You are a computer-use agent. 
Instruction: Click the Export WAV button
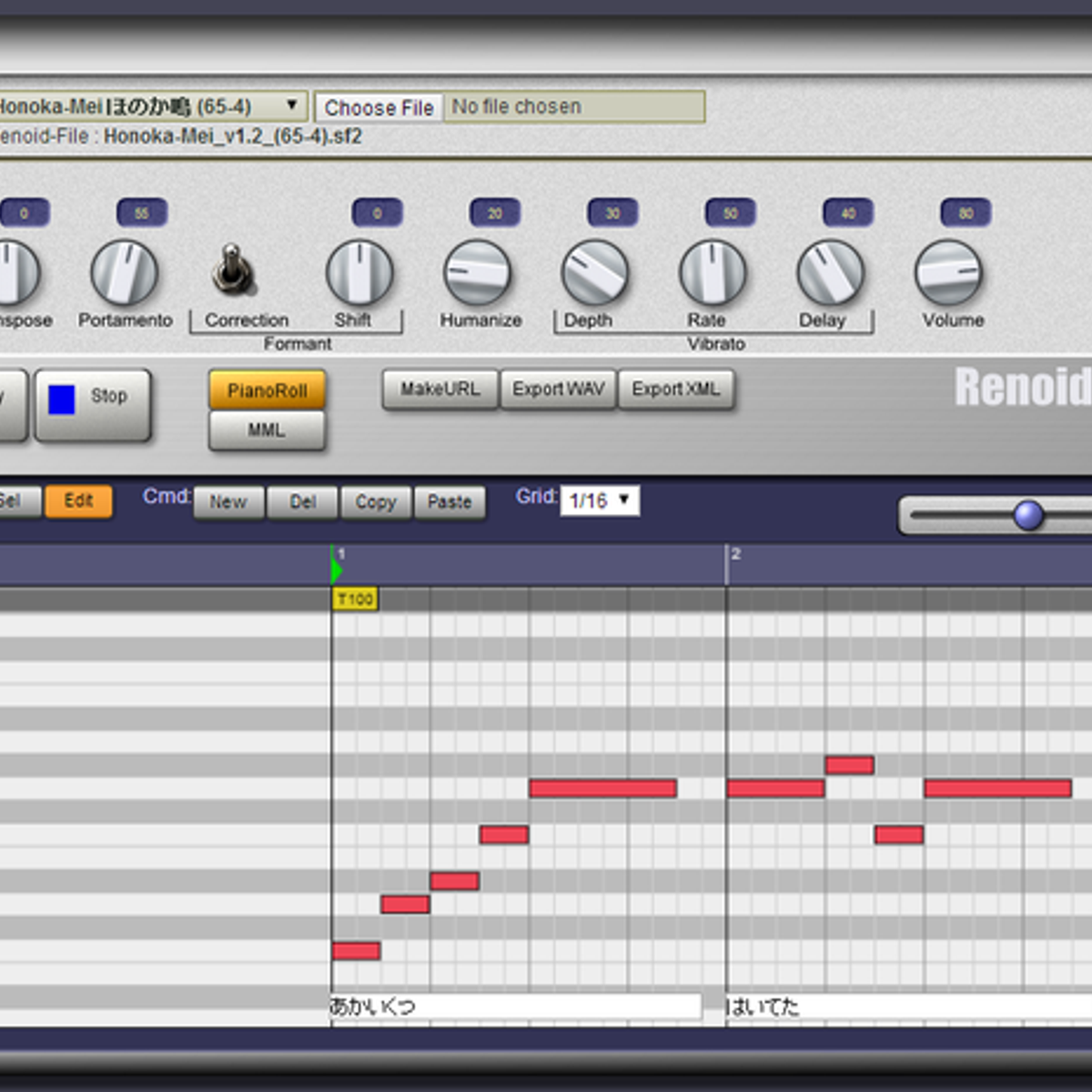[558, 389]
